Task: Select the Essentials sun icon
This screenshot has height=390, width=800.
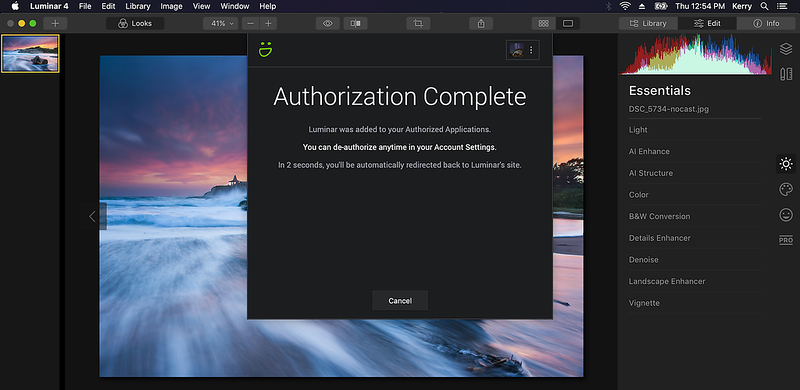Action: point(786,164)
